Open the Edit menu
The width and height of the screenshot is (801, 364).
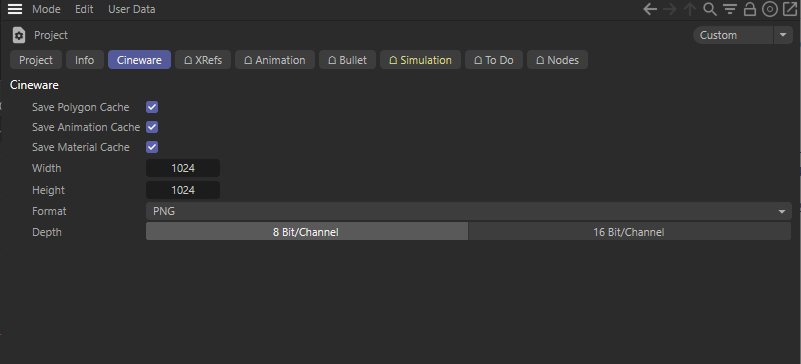[84, 9]
